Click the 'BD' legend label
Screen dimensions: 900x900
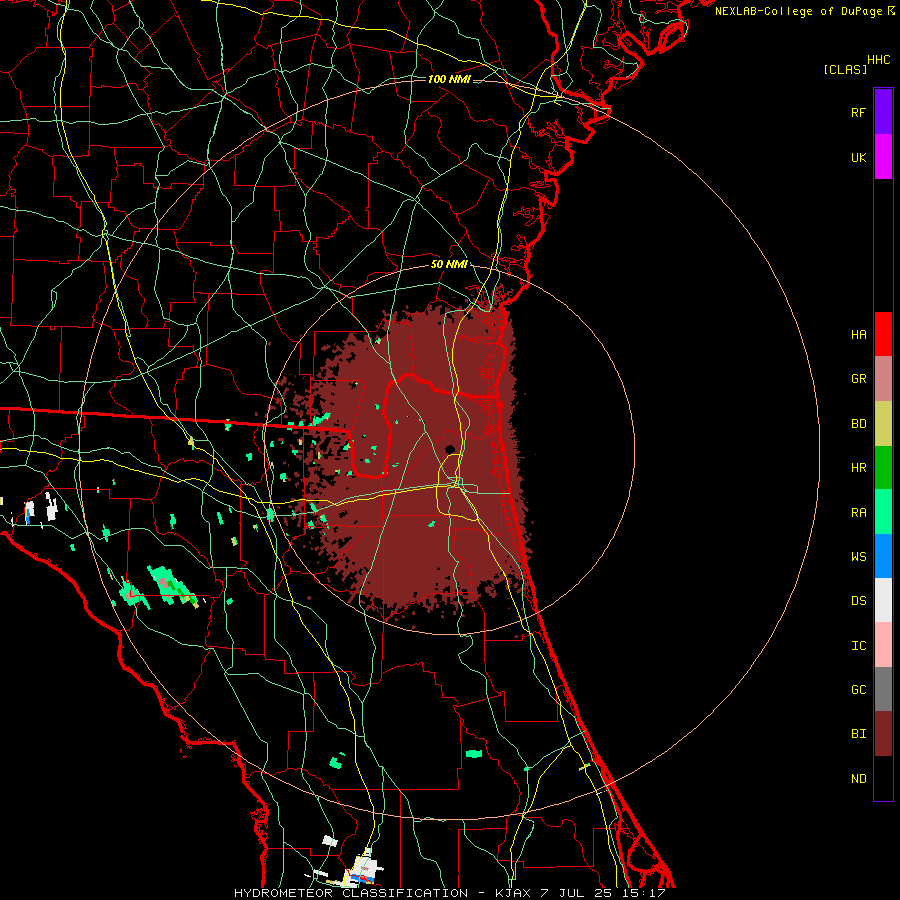click(858, 424)
